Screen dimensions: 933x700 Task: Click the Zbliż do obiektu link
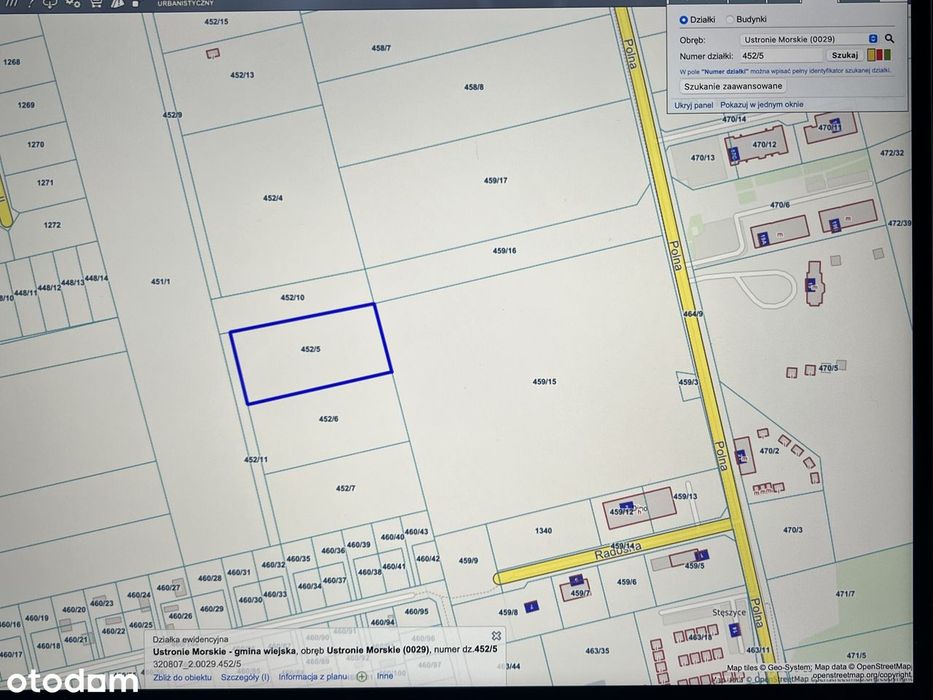[182, 677]
